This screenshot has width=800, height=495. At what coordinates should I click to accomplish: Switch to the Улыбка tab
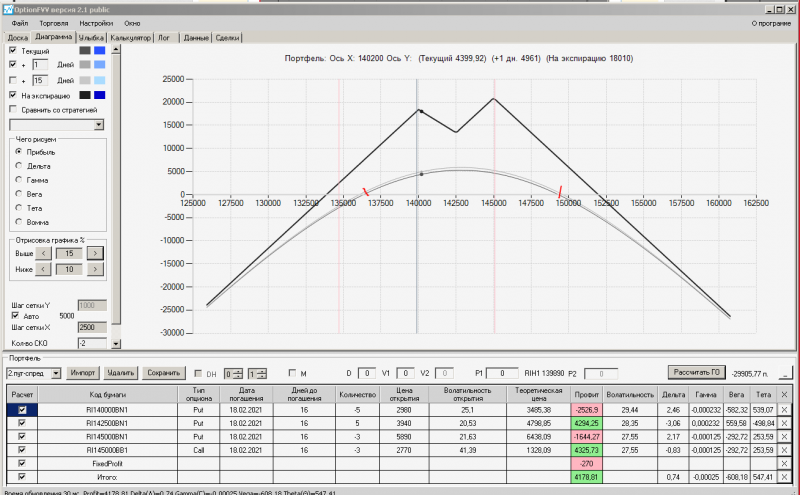tap(91, 38)
